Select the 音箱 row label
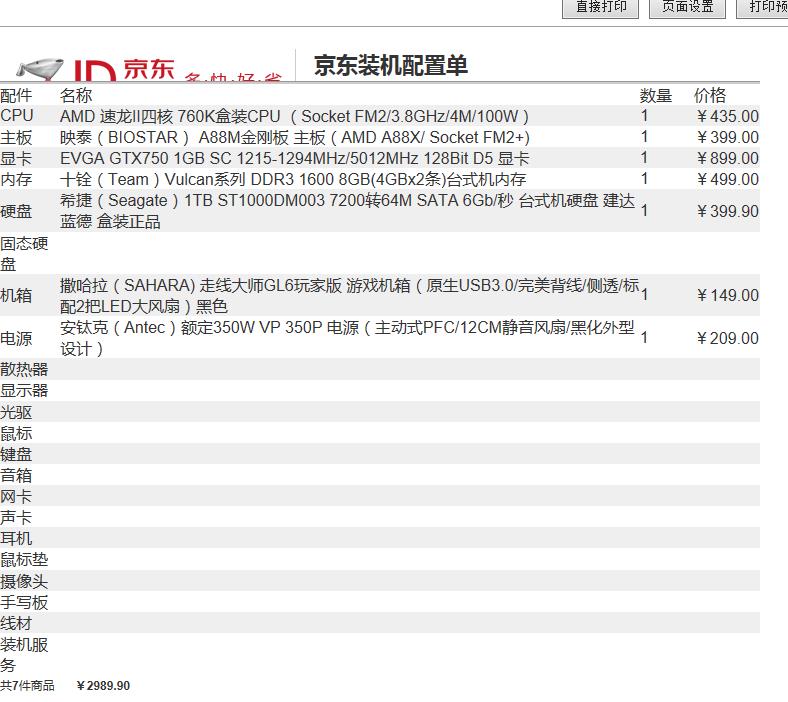788x702 pixels. click(x=16, y=475)
